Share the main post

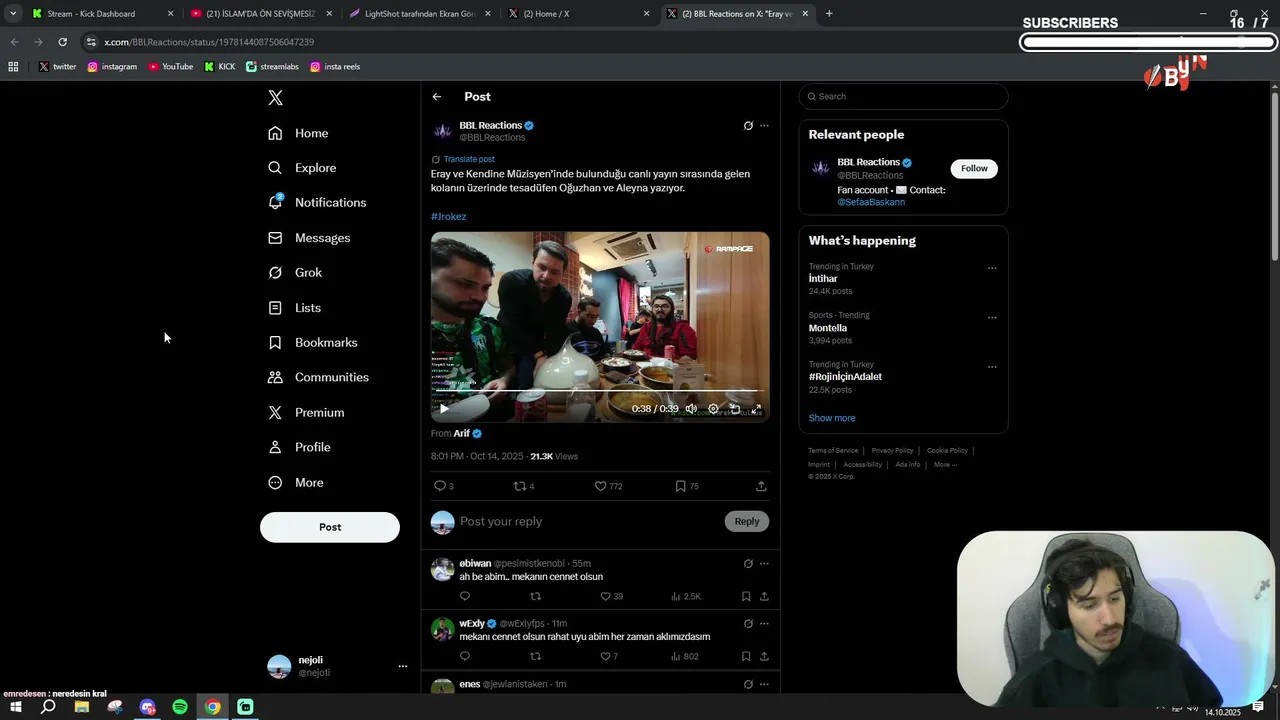tap(761, 486)
